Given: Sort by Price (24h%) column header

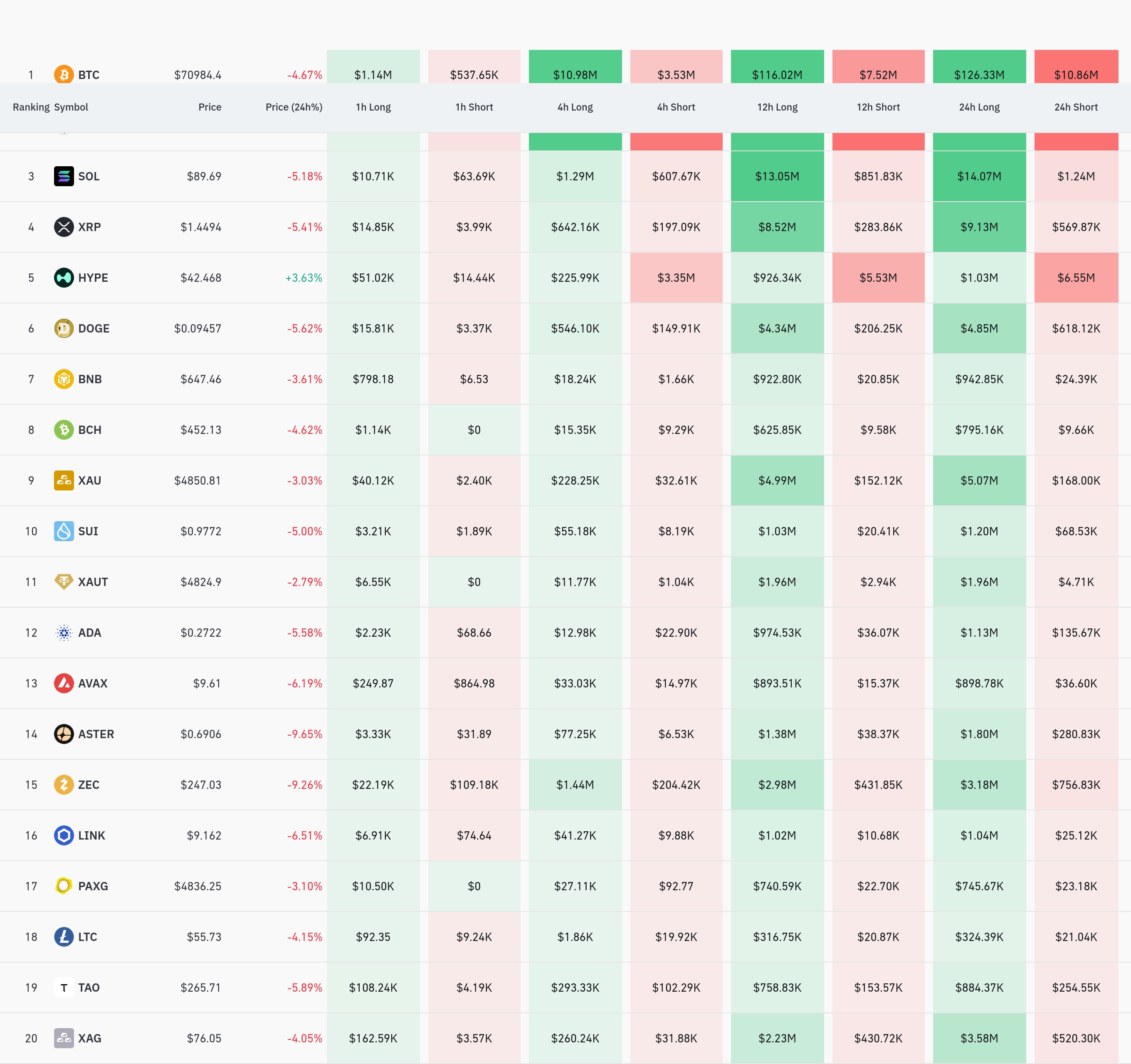Looking at the screenshot, I should (x=294, y=107).
